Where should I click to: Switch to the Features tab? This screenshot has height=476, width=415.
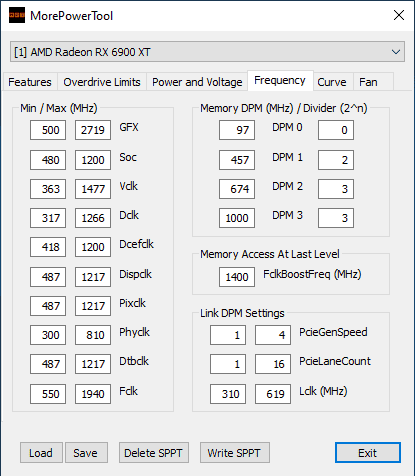tap(30, 82)
